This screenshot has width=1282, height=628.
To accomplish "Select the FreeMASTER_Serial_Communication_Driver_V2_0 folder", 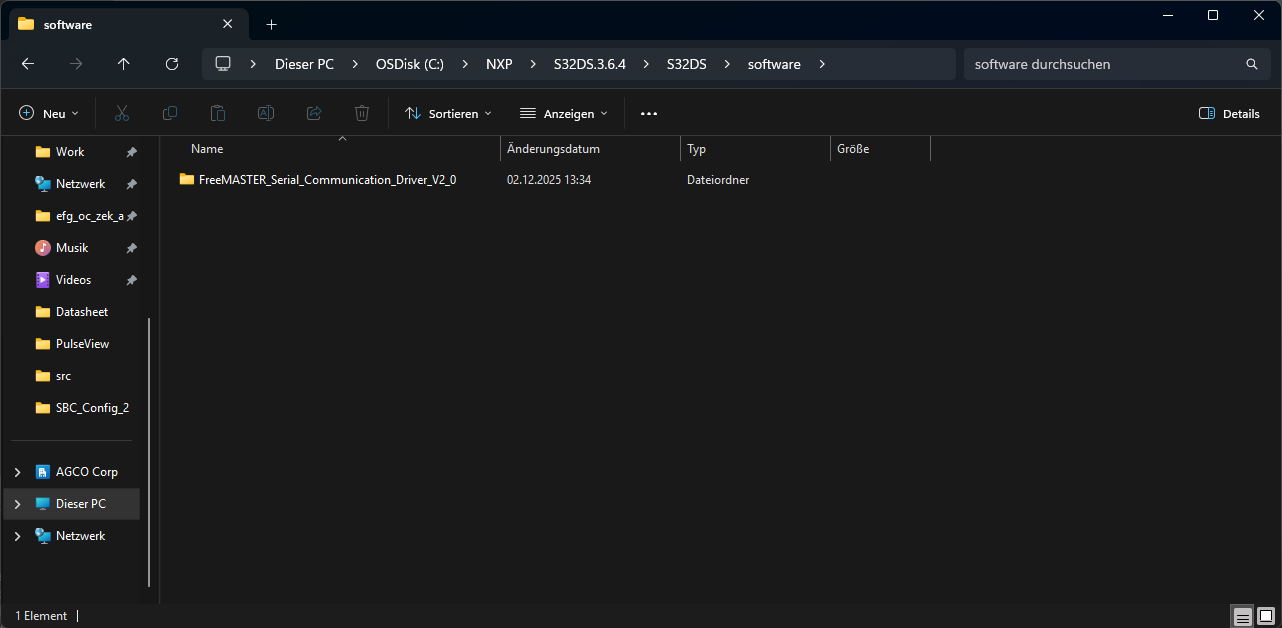I will tap(327, 180).
